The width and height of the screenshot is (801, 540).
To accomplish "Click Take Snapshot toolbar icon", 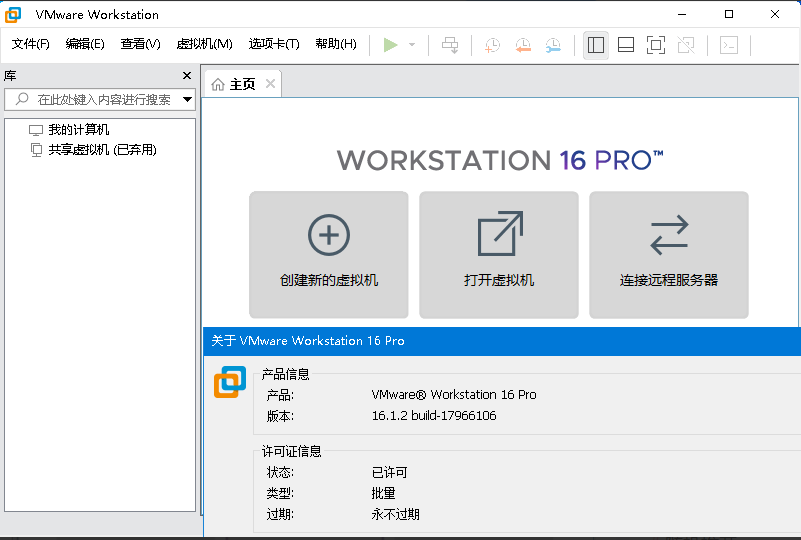I will click(492, 45).
